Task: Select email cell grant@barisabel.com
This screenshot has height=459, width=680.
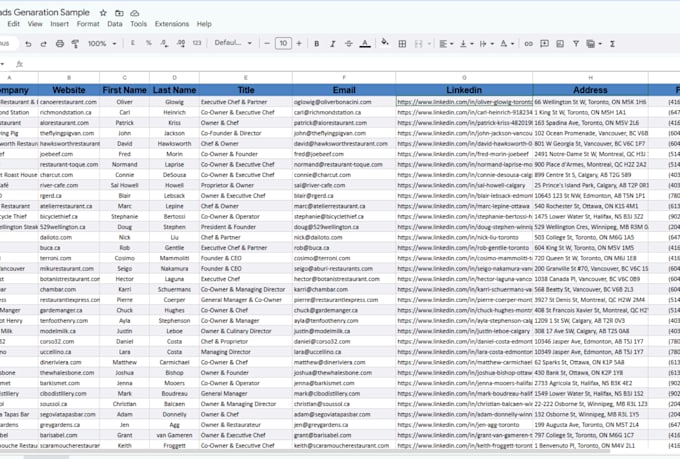Action: 344,435
